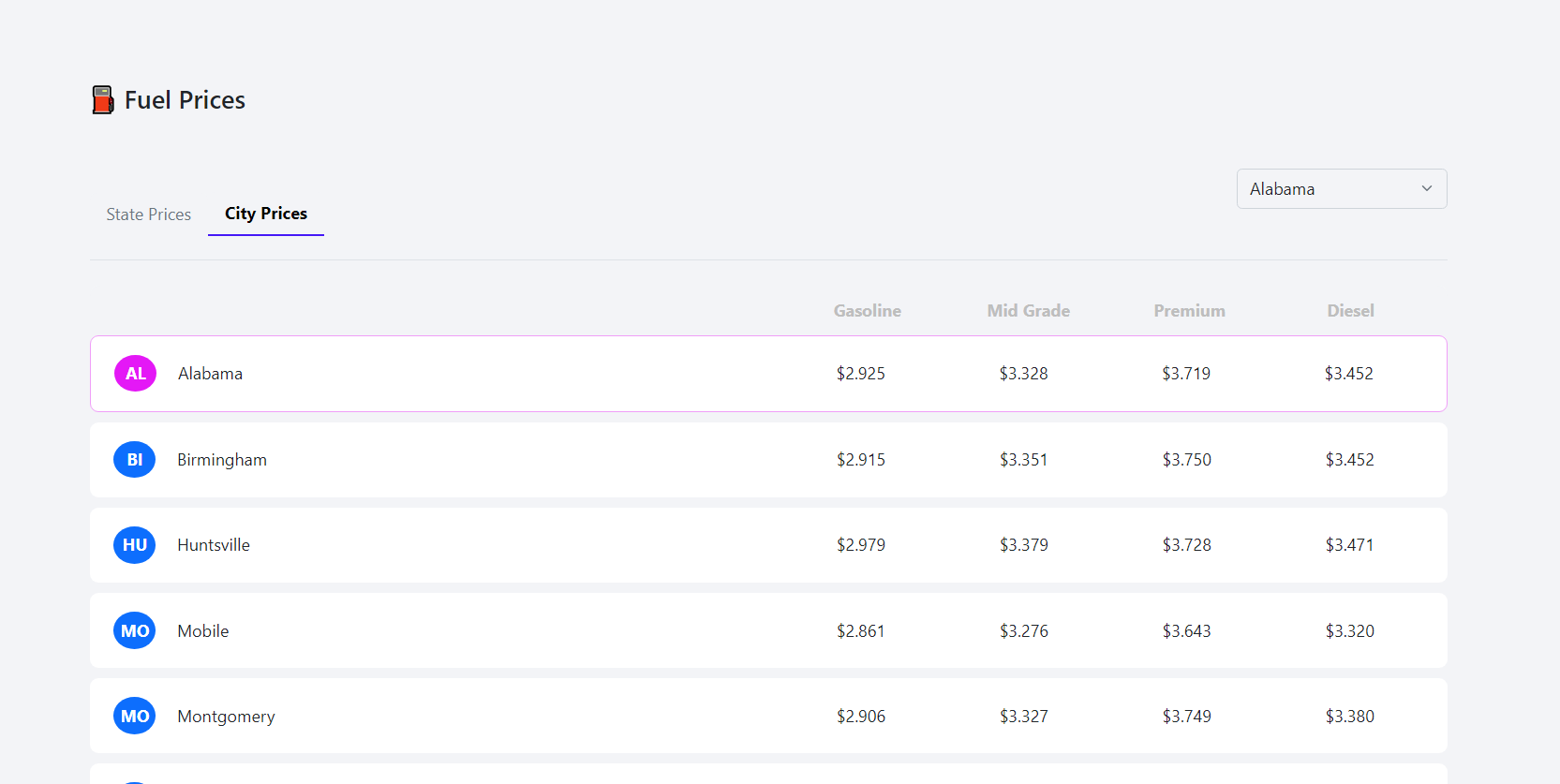Click Mobile gasoline price $2.861

[861, 631]
